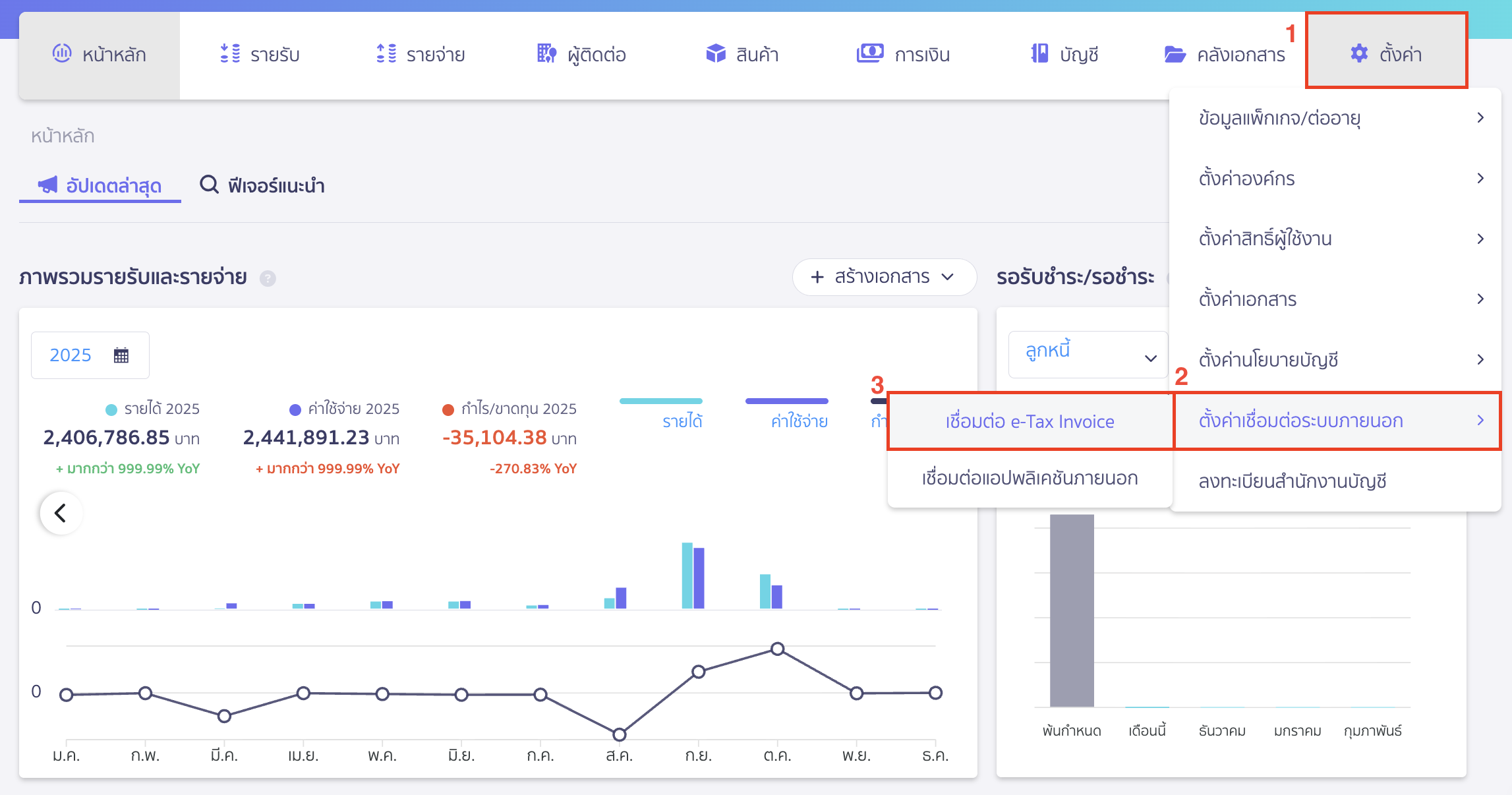Screen dimensions: 1512x795
Task: Select เชื่อมต่อ e-Tax Invoice menu item
Action: coord(1029,421)
